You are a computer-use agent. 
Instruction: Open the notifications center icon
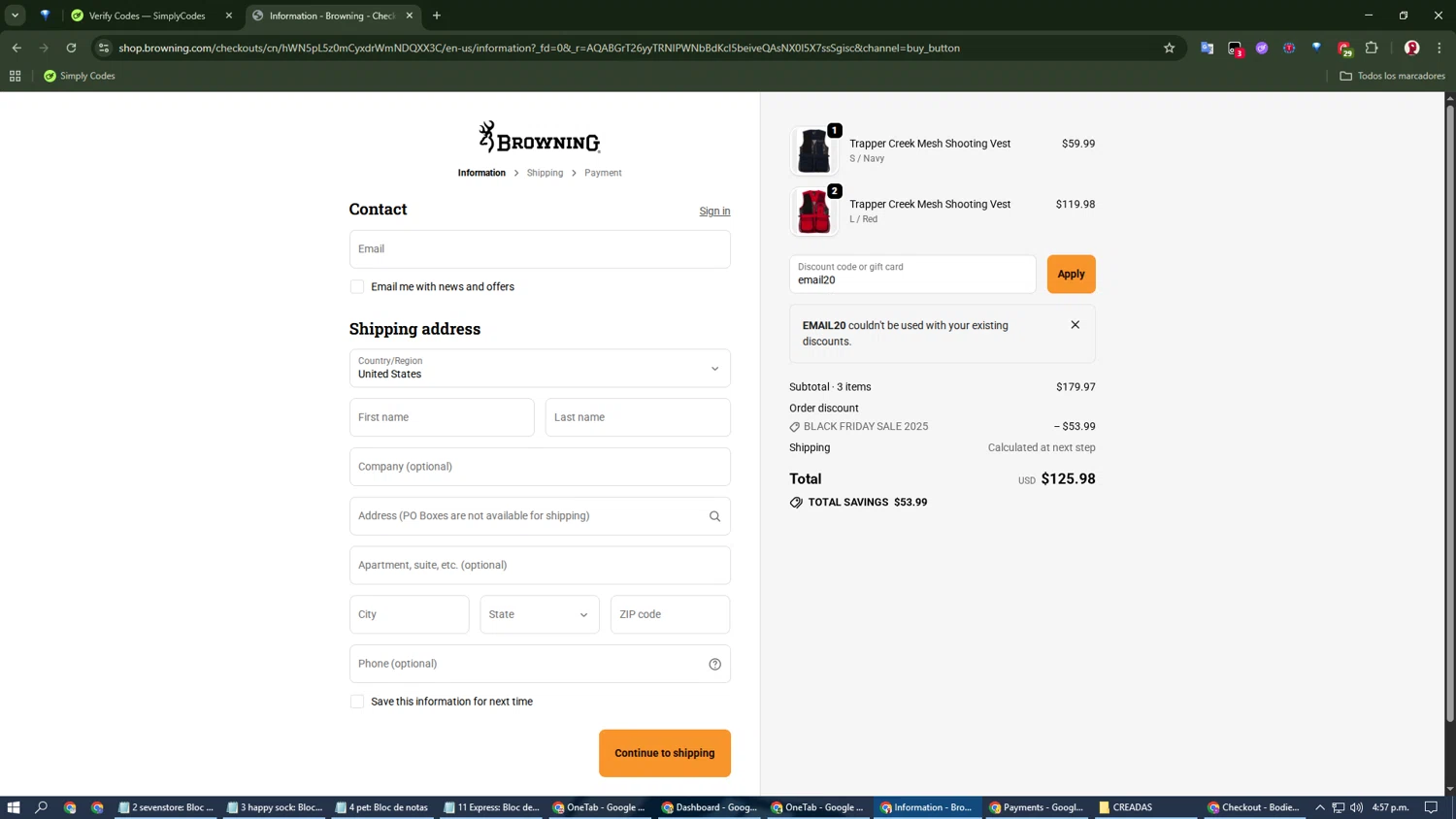1431,807
